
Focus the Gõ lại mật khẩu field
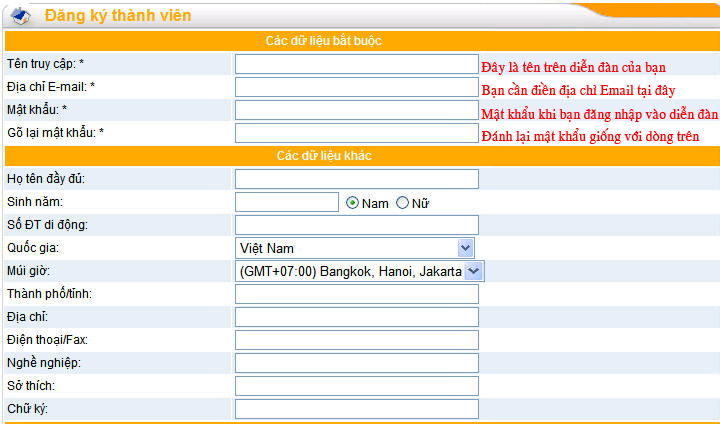357,133
